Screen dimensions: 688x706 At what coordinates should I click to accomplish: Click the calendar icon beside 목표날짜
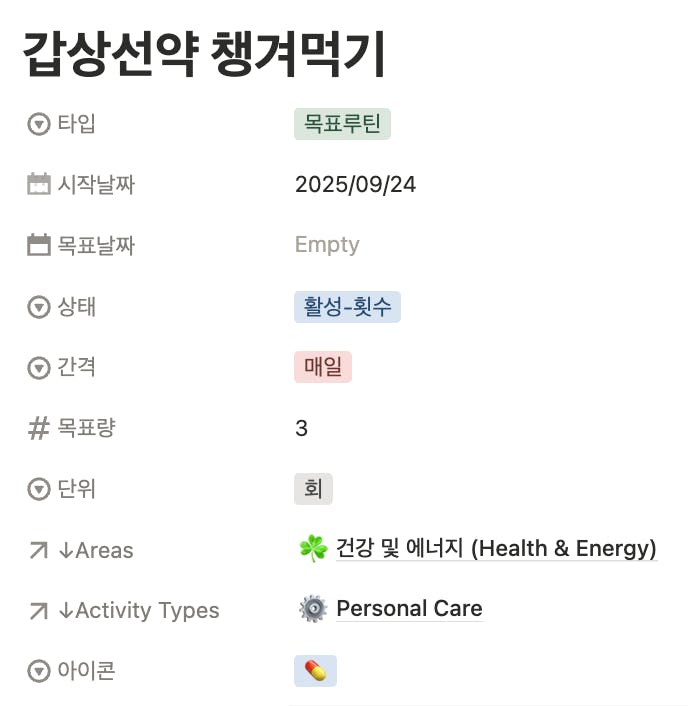[39, 245]
